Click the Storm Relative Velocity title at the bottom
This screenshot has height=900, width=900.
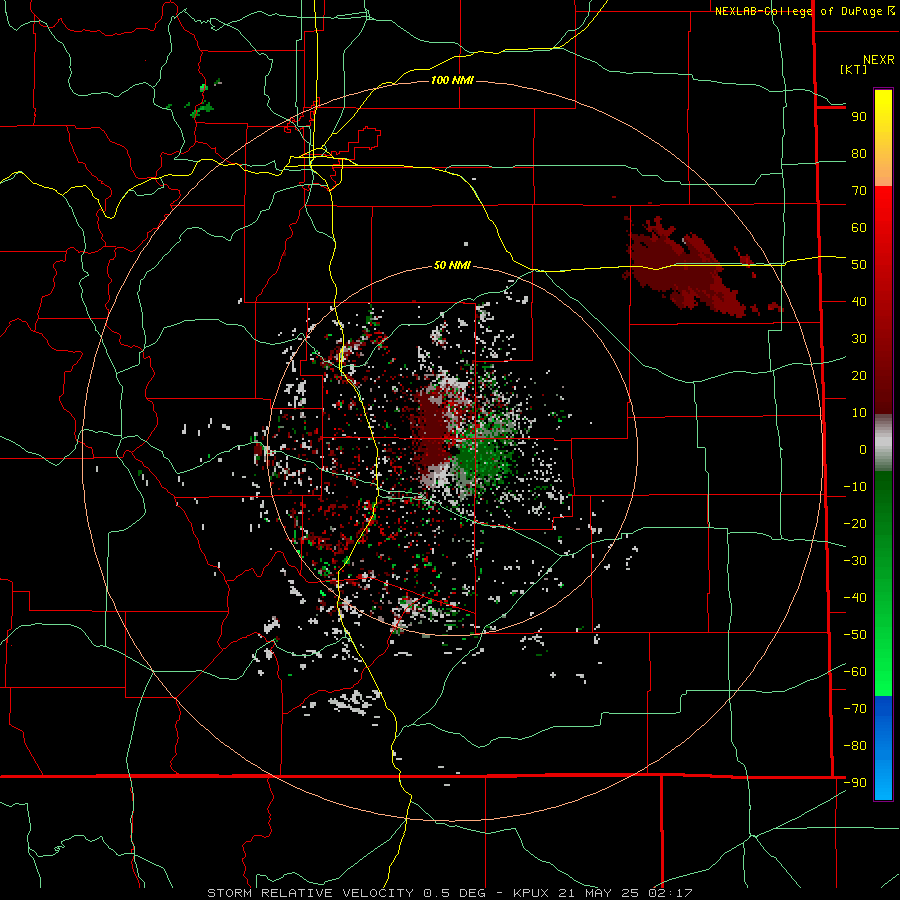pos(450,893)
